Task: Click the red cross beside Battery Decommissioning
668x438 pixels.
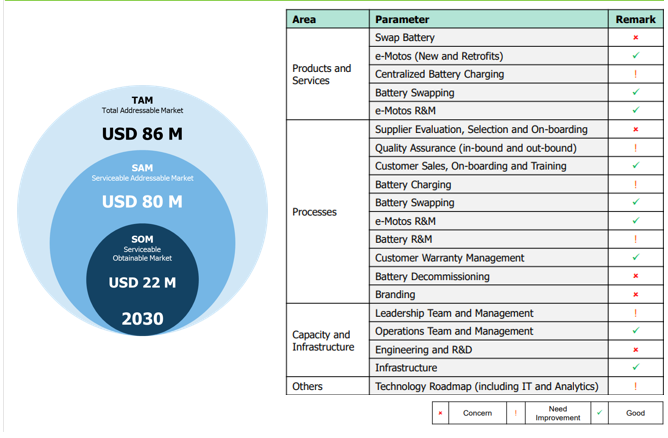Action: (x=635, y=276)
